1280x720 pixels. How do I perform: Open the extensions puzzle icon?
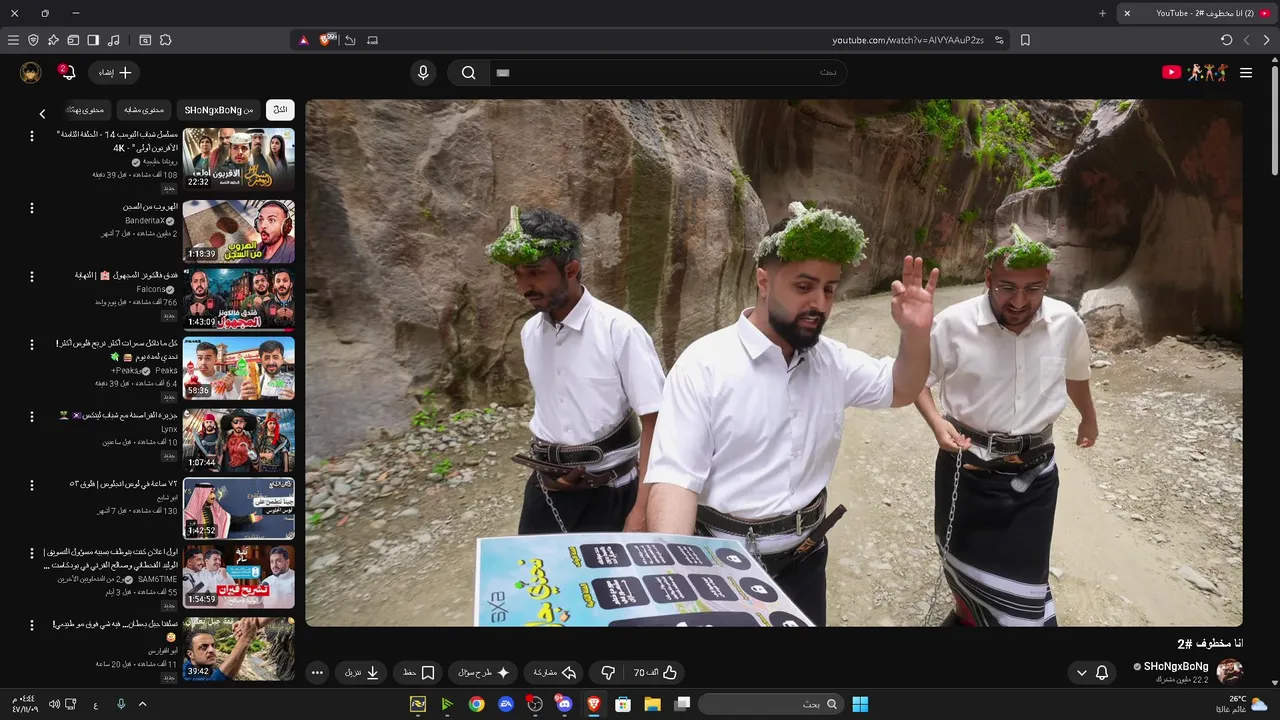[x=166, y=40]
